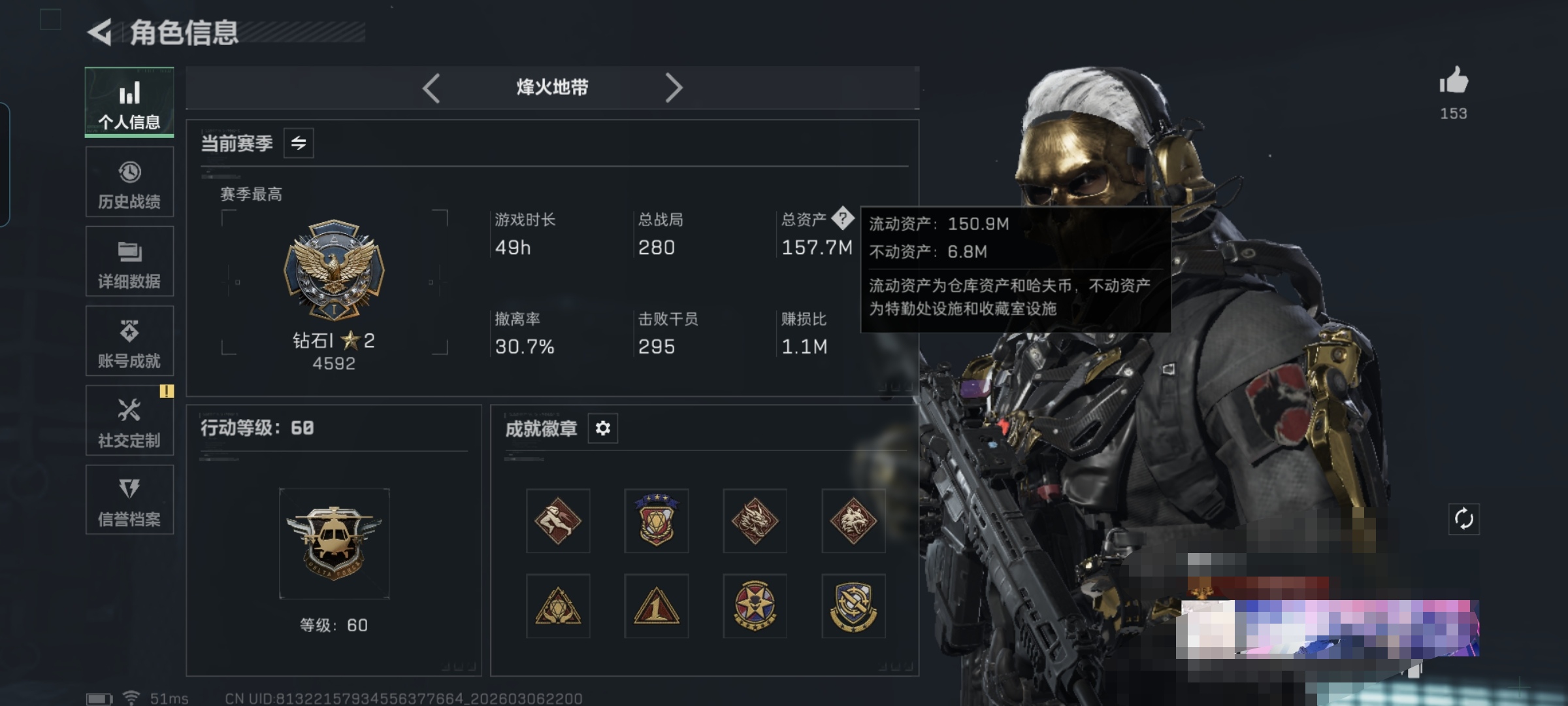Open the 烽火地带 mode selector
Image resolution: width=1568 pixels, height=706 pixels.
(552, 88)
